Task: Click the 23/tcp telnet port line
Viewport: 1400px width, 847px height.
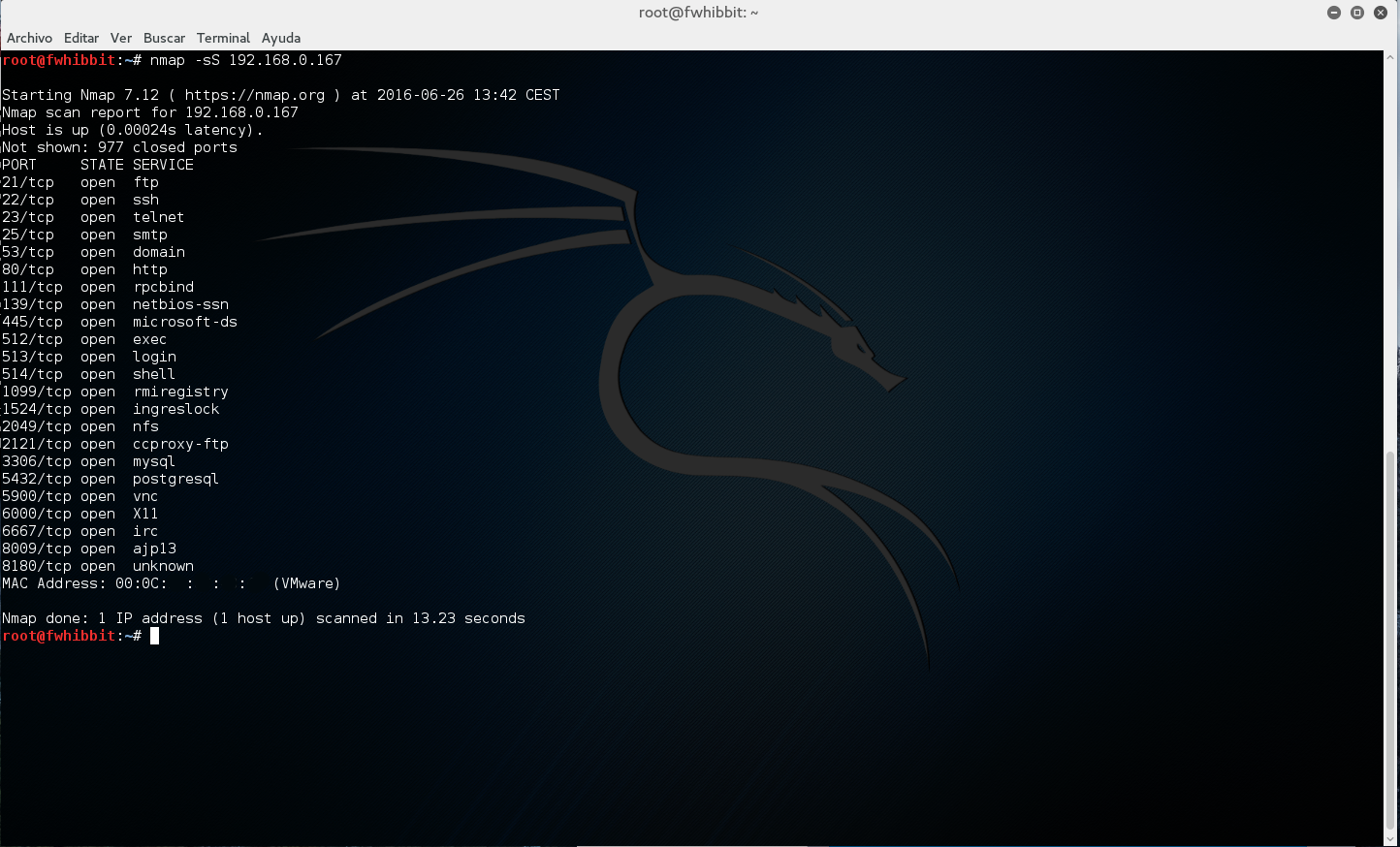Action: 93,217
